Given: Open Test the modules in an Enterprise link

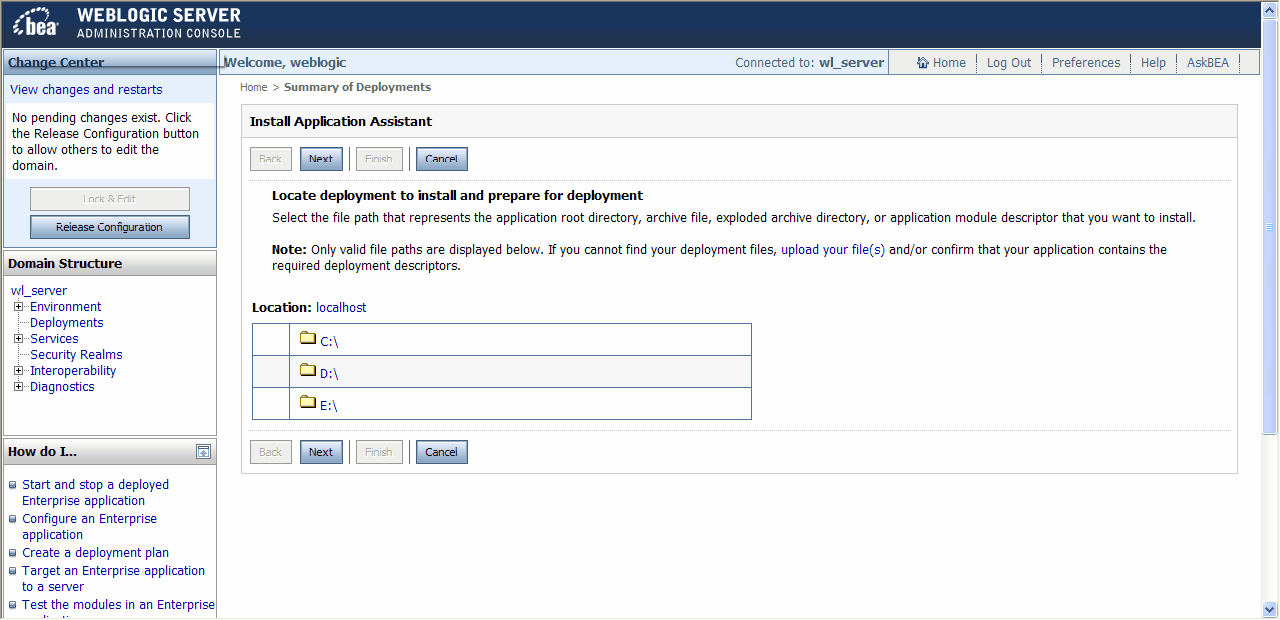Looking at the screenshot, I should tap(118, 605).
